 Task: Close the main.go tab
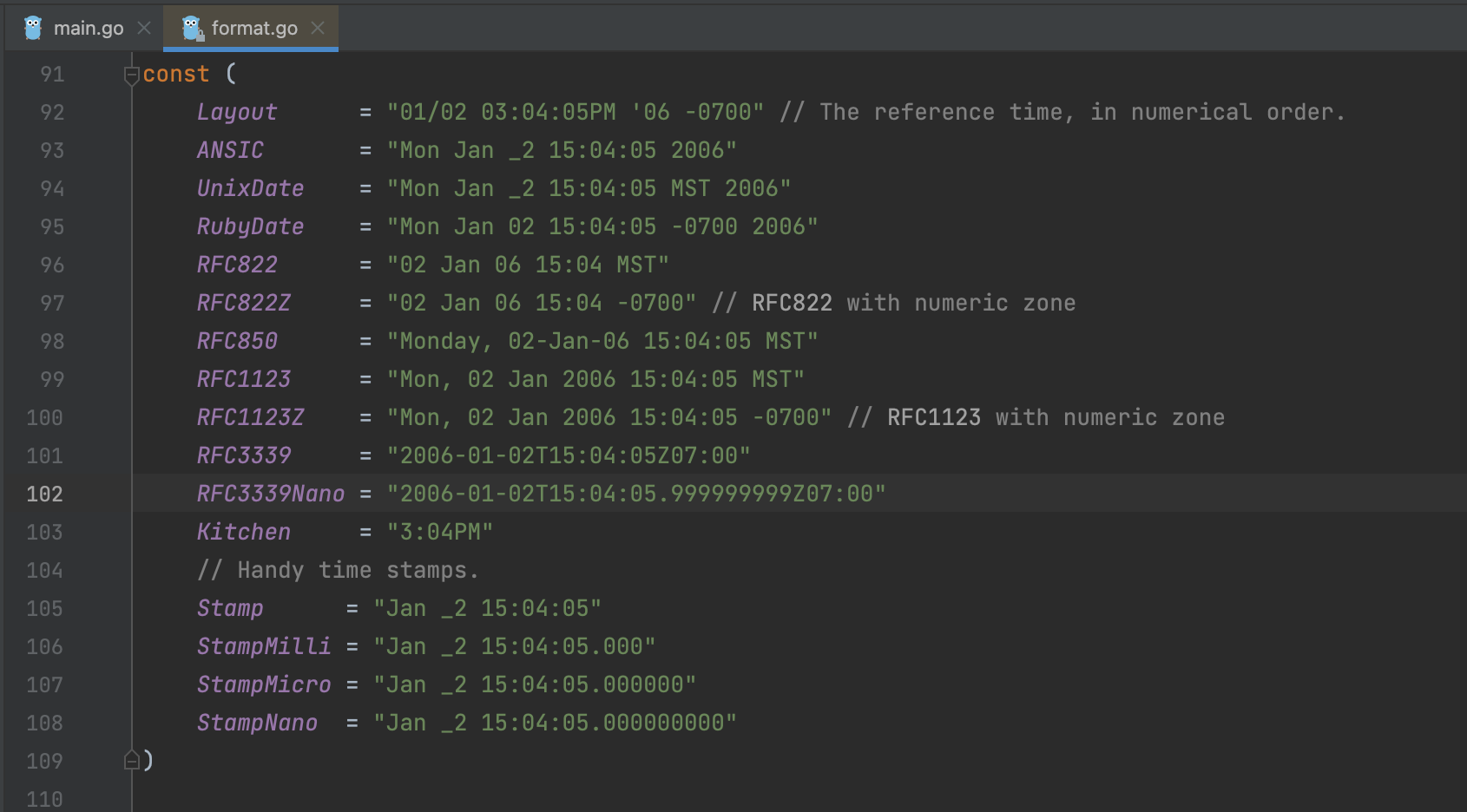pos(144,28)
